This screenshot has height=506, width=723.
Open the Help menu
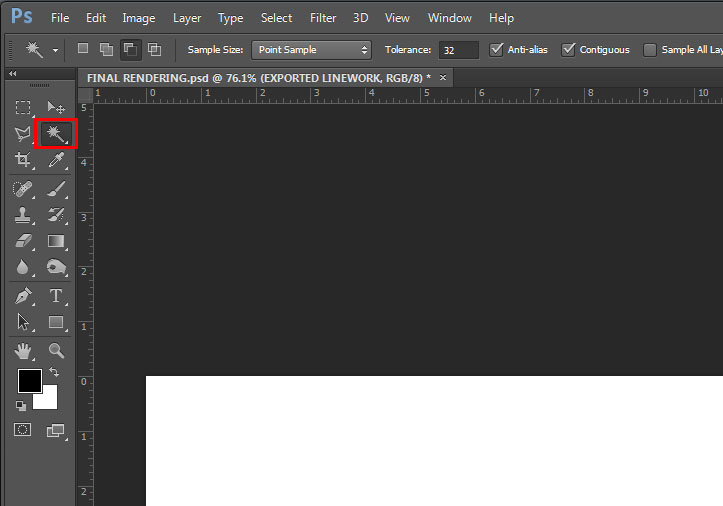(x=501, y=18)
